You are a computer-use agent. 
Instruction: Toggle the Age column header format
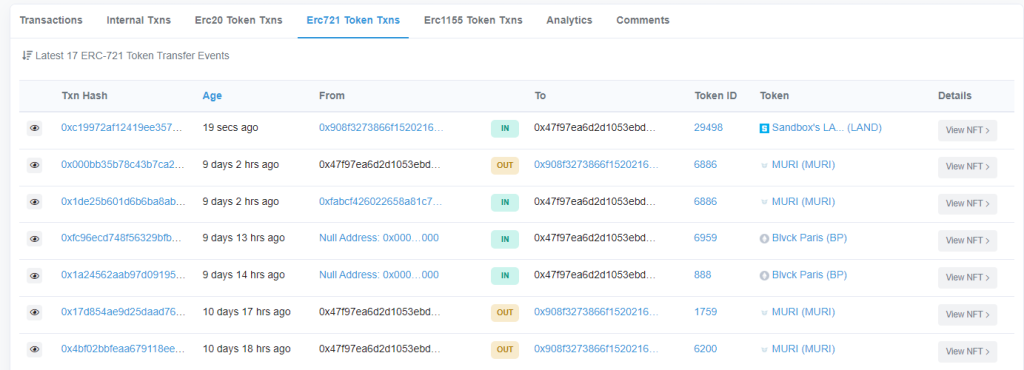(x=212, y=96)
